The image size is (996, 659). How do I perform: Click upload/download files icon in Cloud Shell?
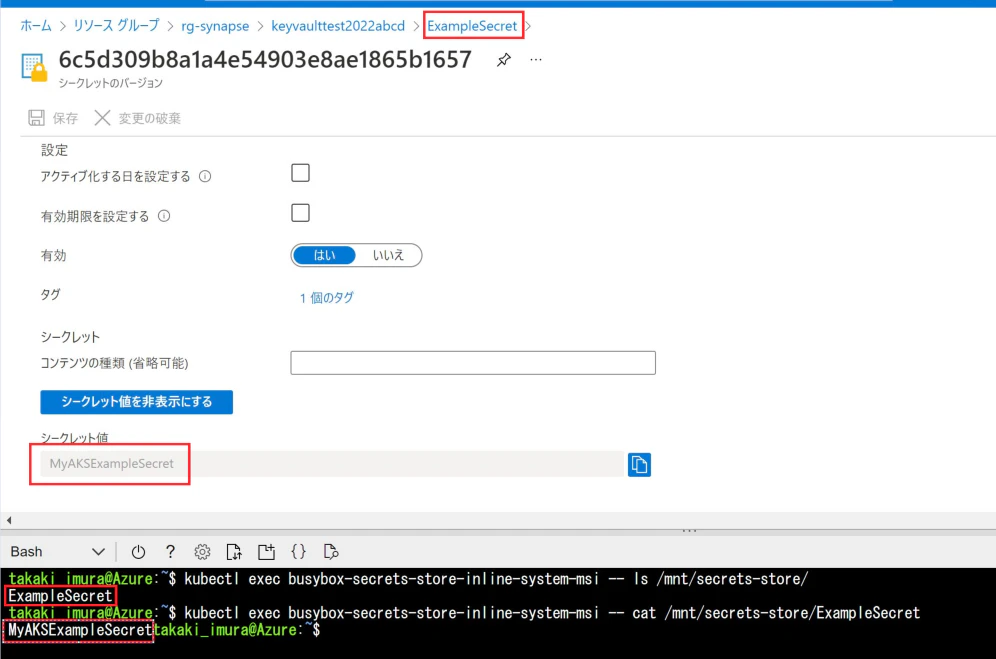click(x=234, y=552)
